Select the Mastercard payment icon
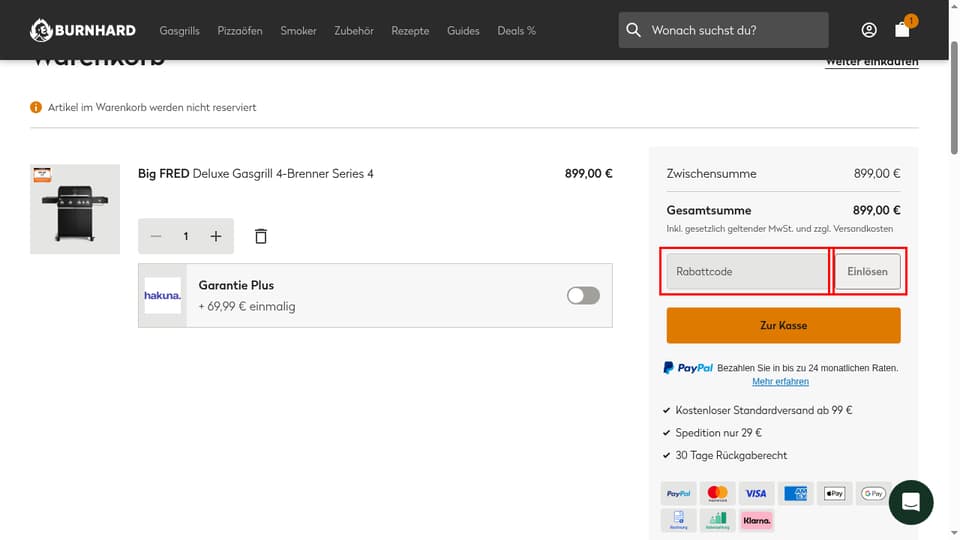Image resolution: width=960 pixels, height=540 pixels. point(718,493)
